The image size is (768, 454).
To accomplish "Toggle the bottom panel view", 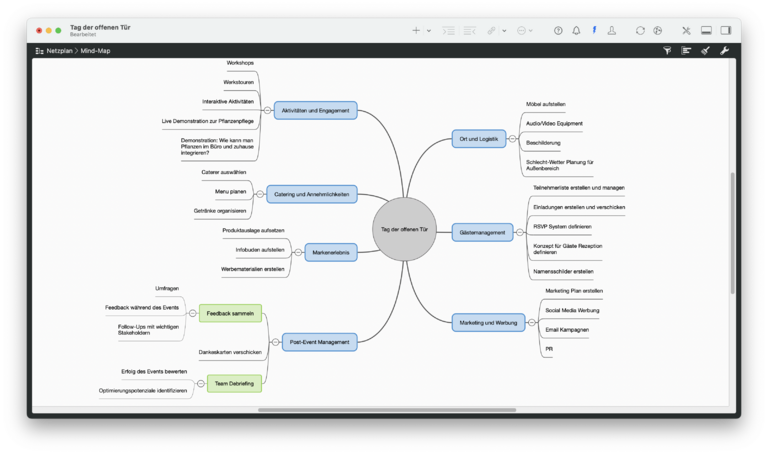I will pyautogui.click(x=706, y=30).
